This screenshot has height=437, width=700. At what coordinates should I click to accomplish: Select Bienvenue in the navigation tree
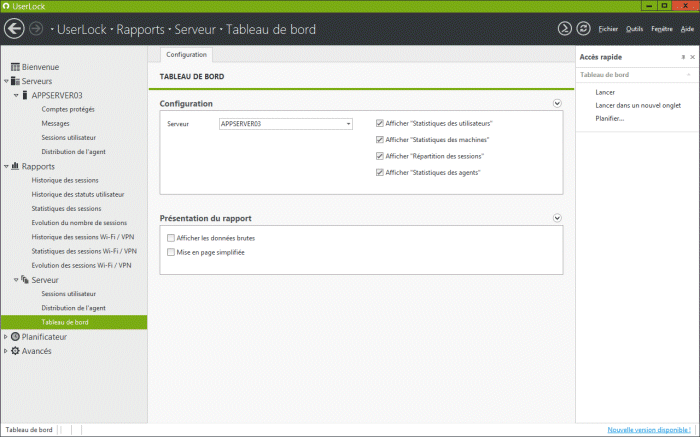click(40, 67)
